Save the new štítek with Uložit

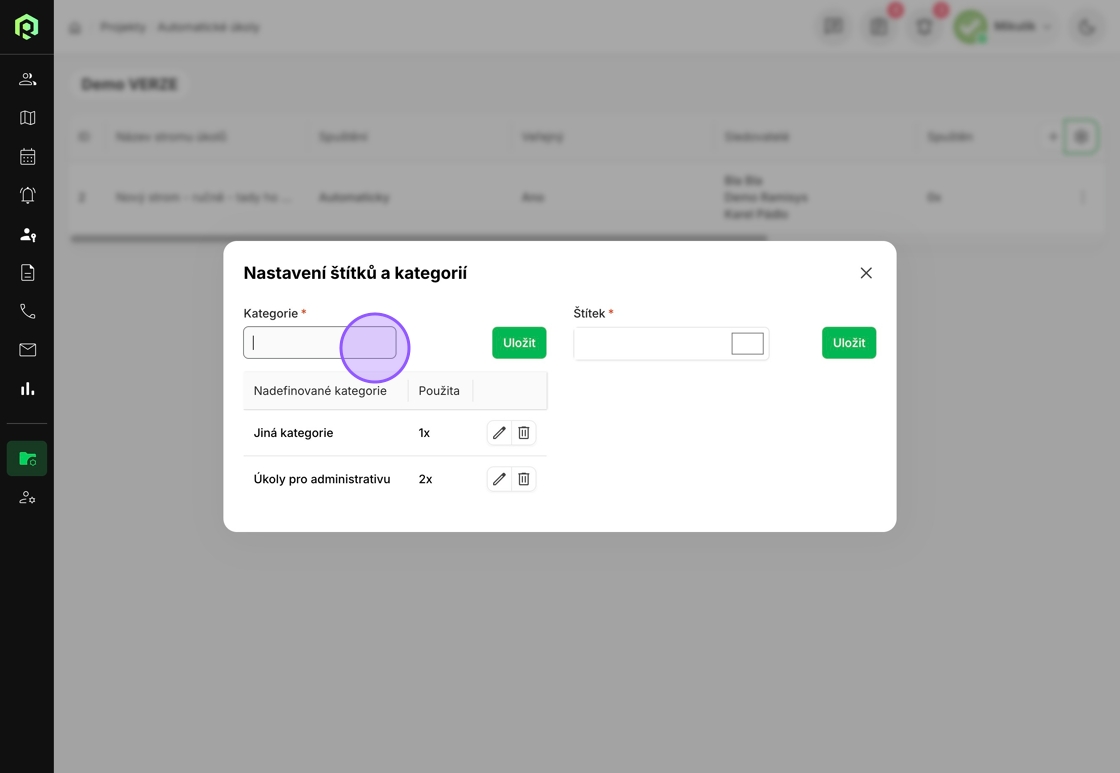coord(849,343)
